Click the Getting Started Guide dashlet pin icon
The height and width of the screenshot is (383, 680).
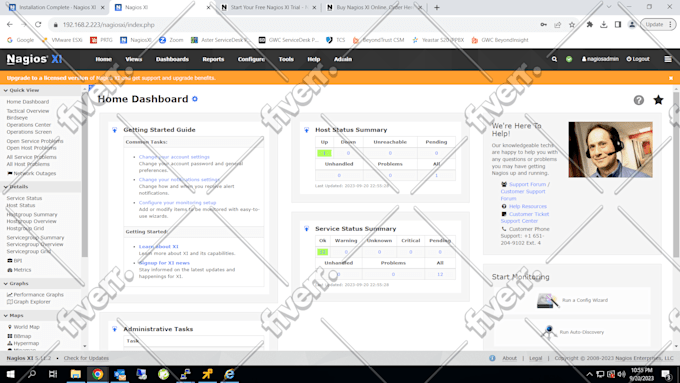(114, 130)
